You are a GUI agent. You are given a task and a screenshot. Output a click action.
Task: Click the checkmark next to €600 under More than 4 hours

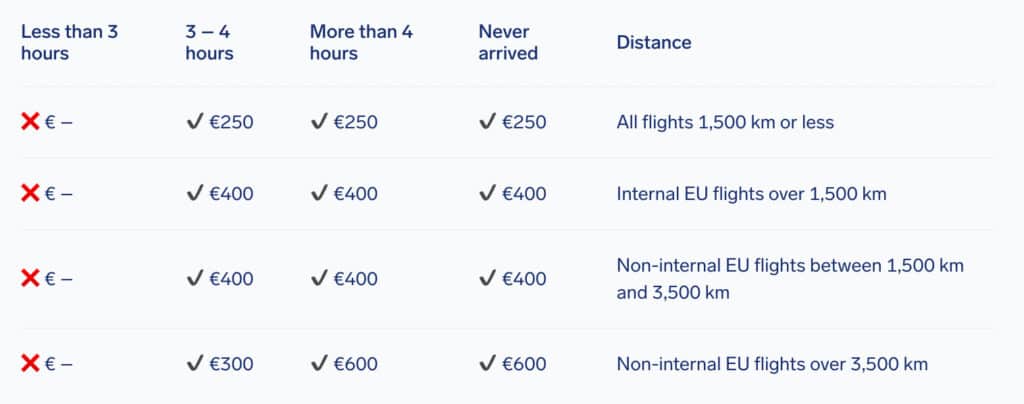pos(319,364)
